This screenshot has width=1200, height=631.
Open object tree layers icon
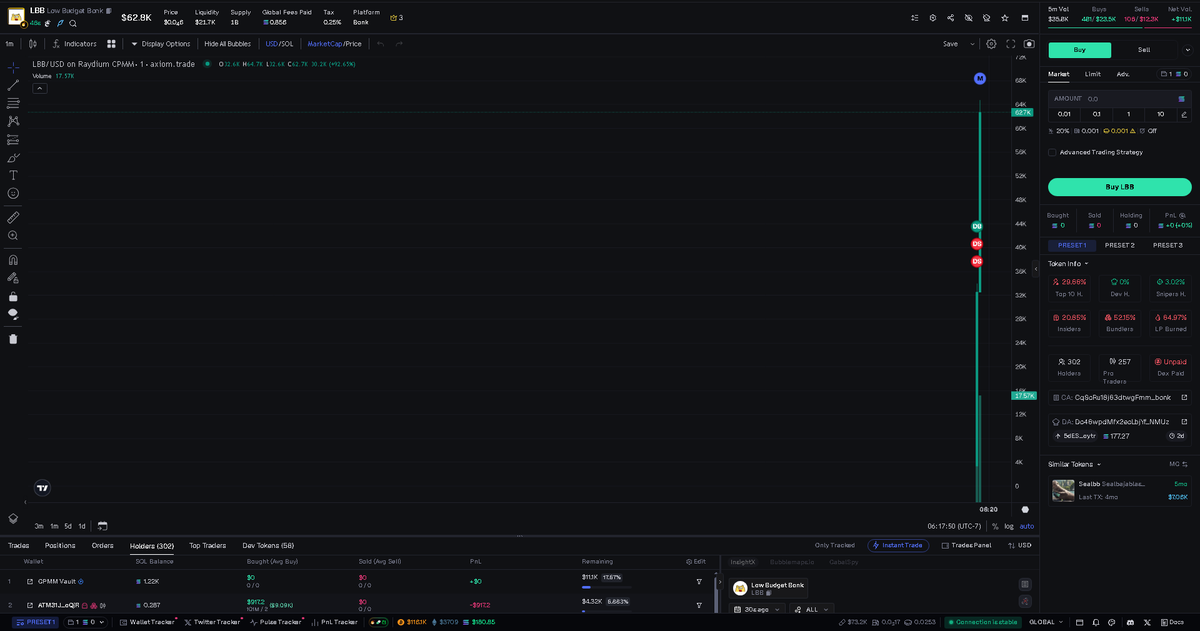click(13, 518)
